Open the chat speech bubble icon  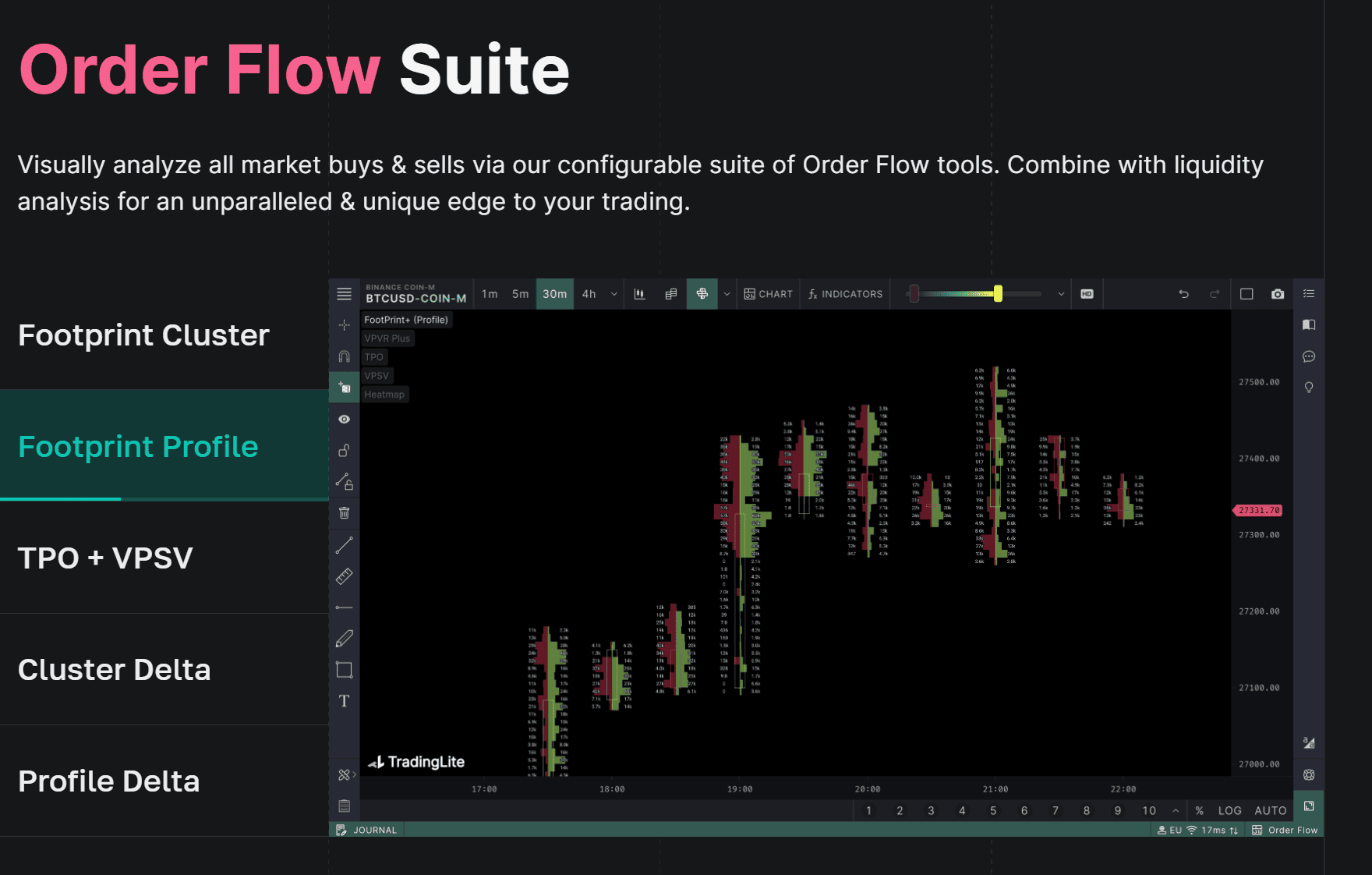(1309, 356)
